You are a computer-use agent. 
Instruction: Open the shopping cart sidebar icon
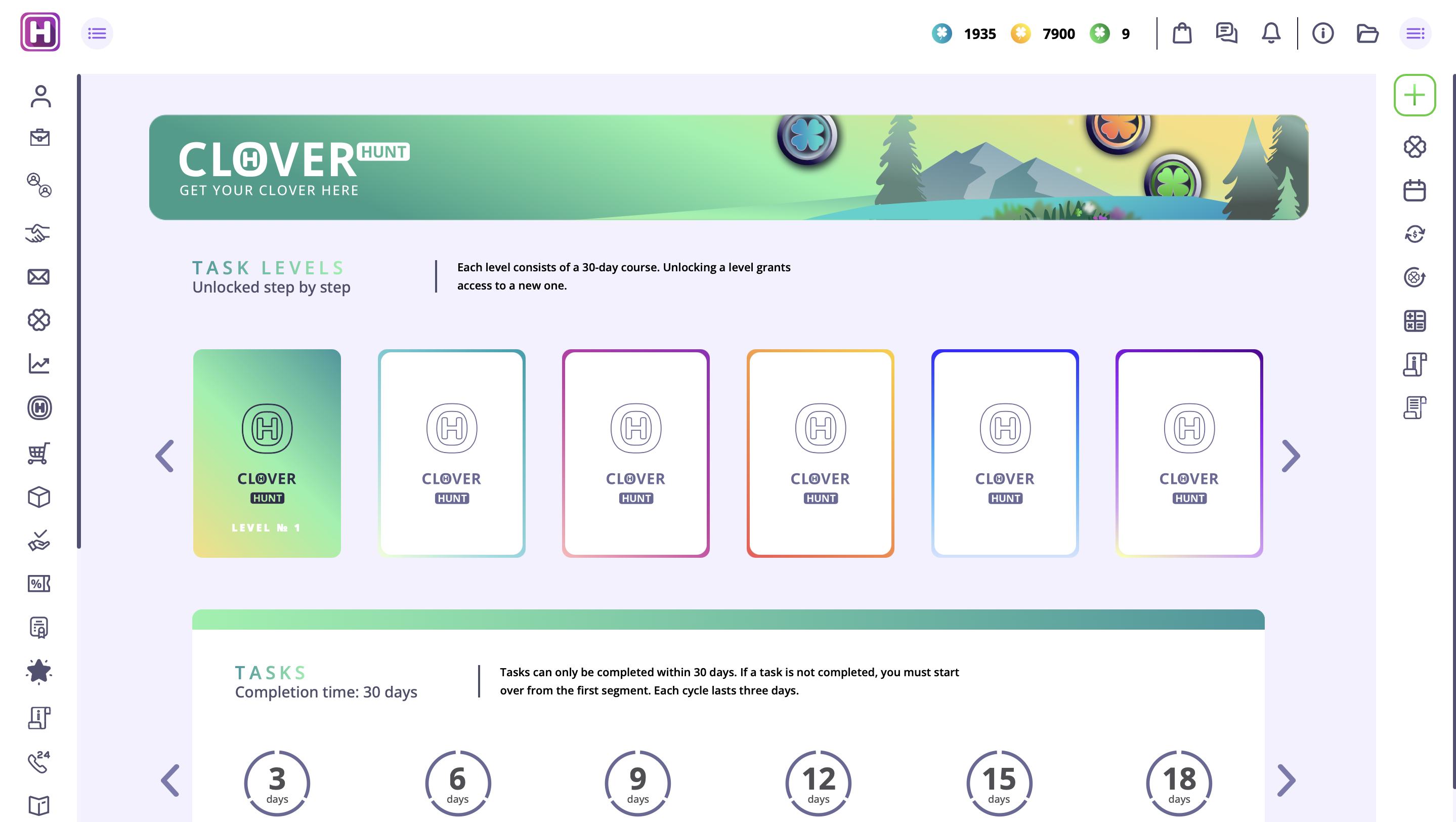pyautogui.click(x=39, y=454)
